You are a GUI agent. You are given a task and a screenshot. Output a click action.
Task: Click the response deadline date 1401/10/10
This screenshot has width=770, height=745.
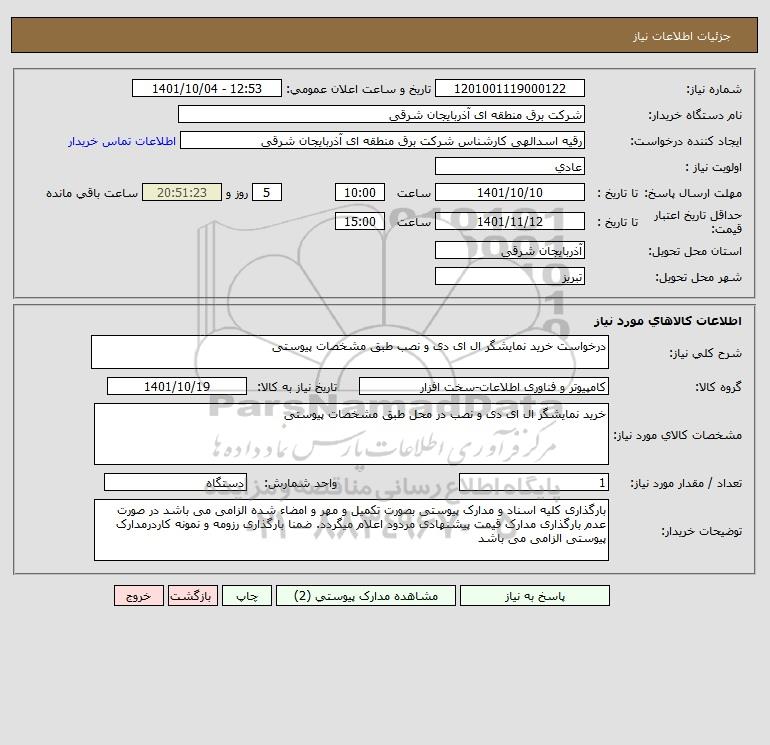510,193
